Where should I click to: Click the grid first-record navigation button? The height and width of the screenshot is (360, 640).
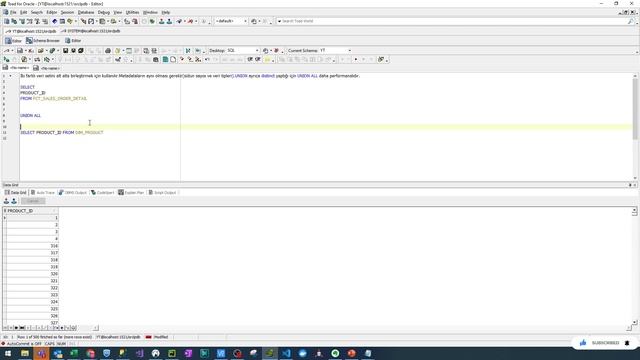pos(5,328)
